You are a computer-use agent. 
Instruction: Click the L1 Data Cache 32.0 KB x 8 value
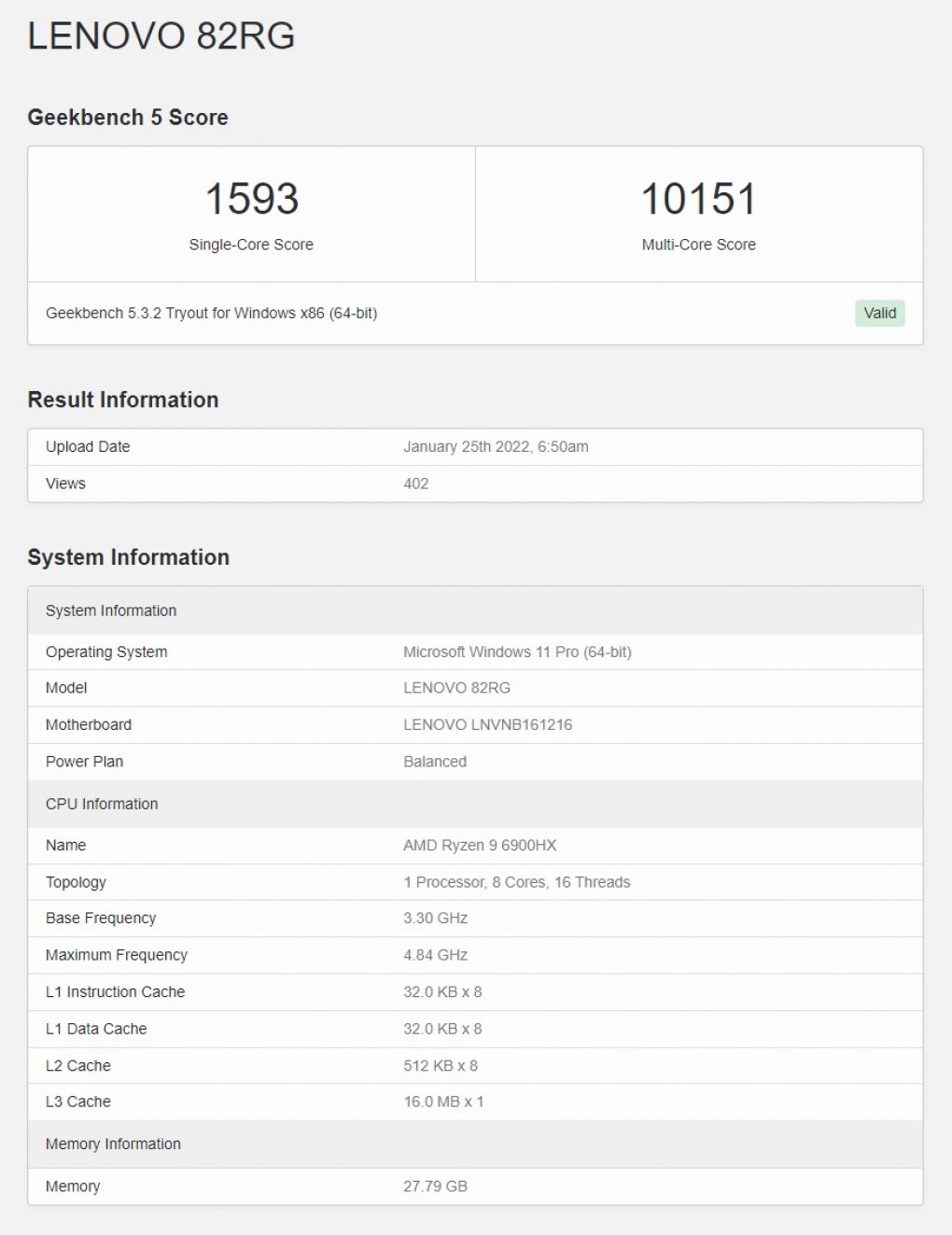[442, 1029]
